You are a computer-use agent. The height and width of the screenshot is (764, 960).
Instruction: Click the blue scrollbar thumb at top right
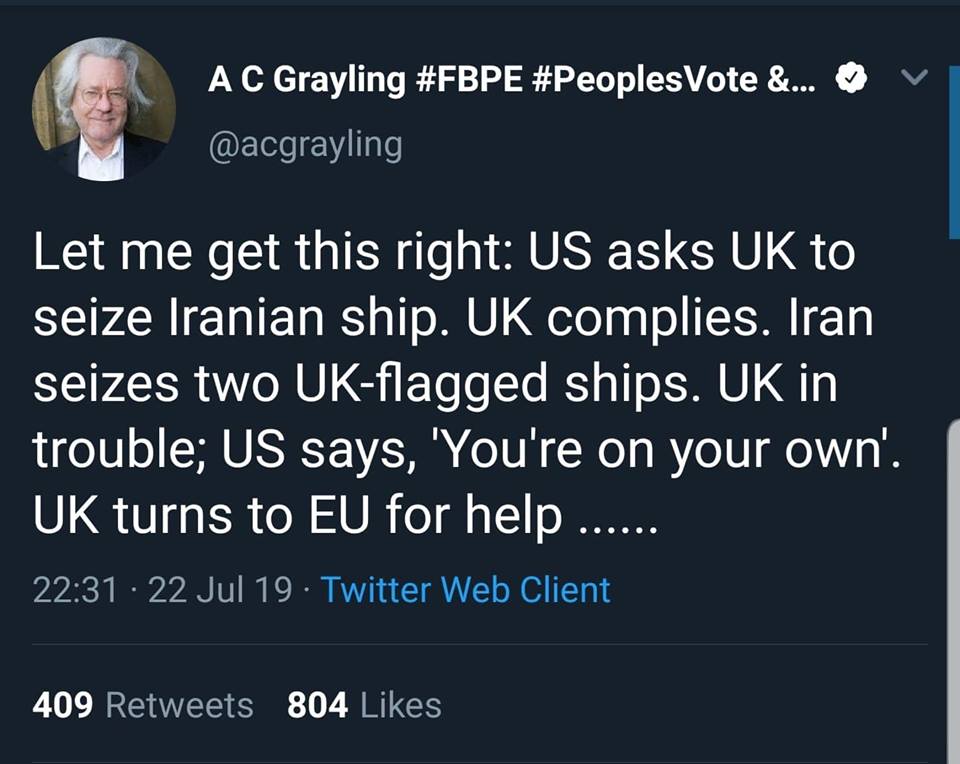pyautogui.click(x=953, y=150)
